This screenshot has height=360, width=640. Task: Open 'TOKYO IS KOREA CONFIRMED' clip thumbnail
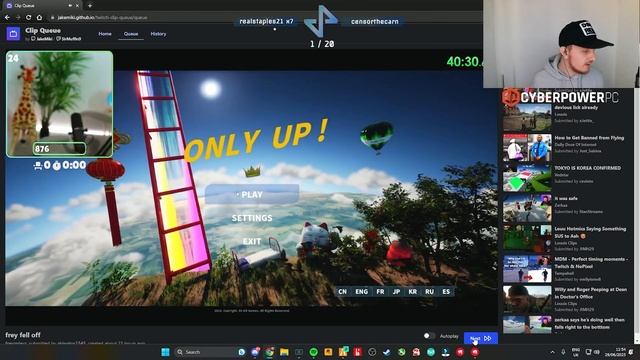tap(527, 178)
